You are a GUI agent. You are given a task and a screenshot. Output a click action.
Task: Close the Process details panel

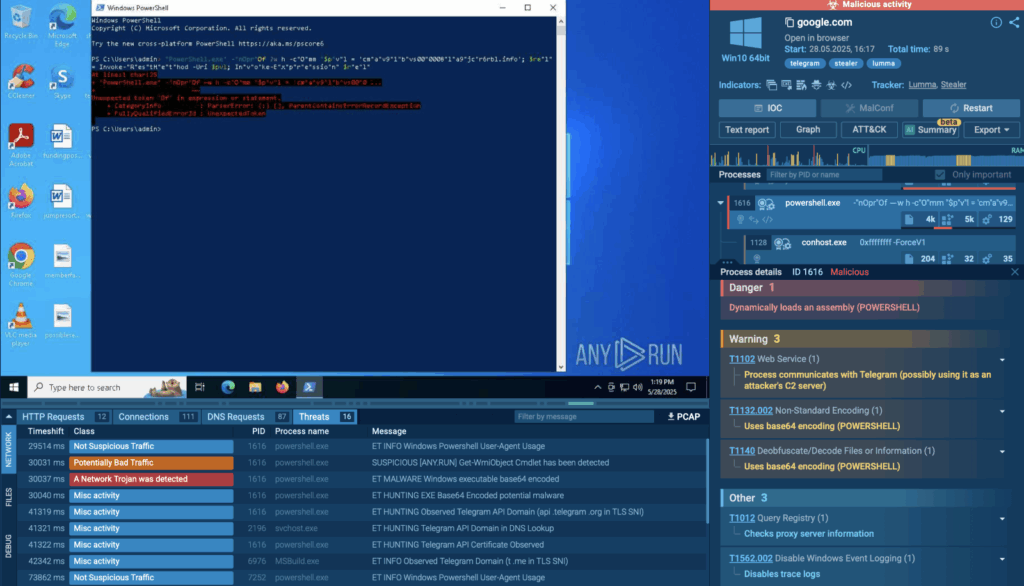pyautogui.click(x=1014, y=272)
